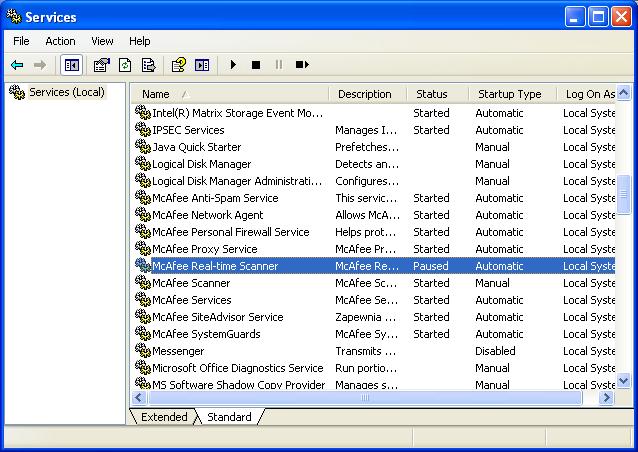Click the gear icon beside Logical Disk Manager Administrati...
Screen dimensions: 638x452
click(x=143, y=181)
